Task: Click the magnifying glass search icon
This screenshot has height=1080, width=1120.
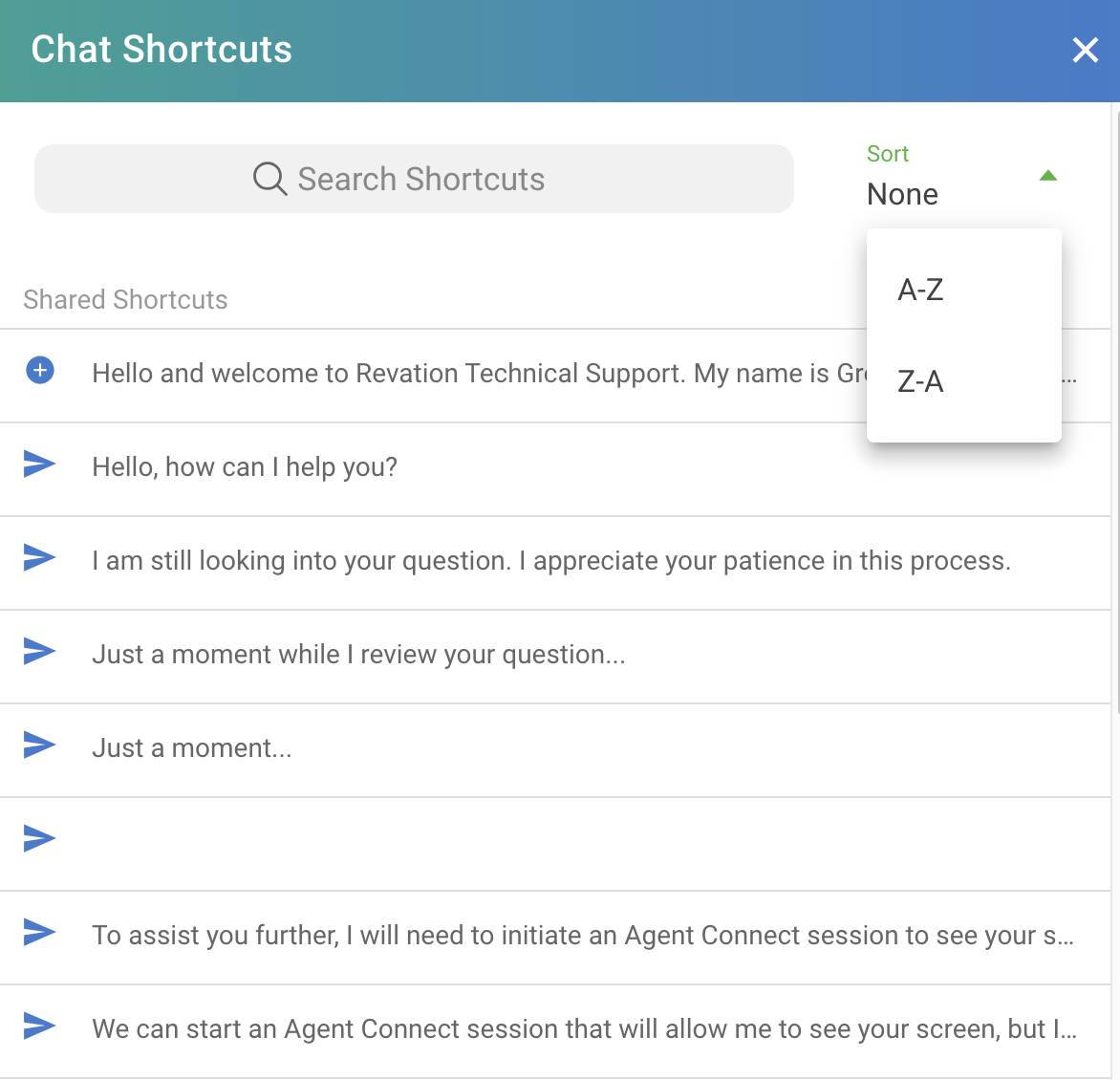Action: pyautogui.click(x=269, y=179)
